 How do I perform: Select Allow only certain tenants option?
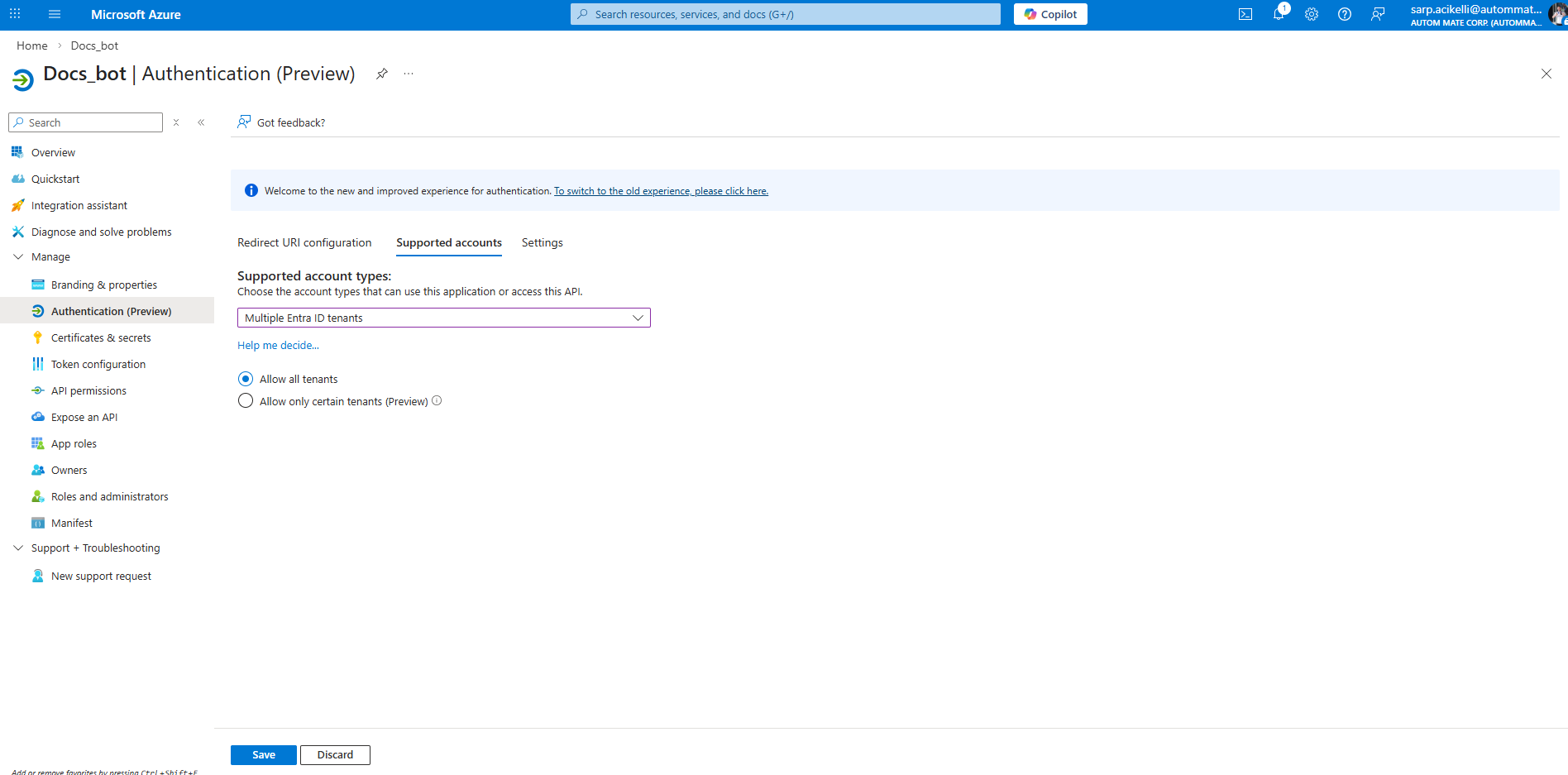pos(246,401)
